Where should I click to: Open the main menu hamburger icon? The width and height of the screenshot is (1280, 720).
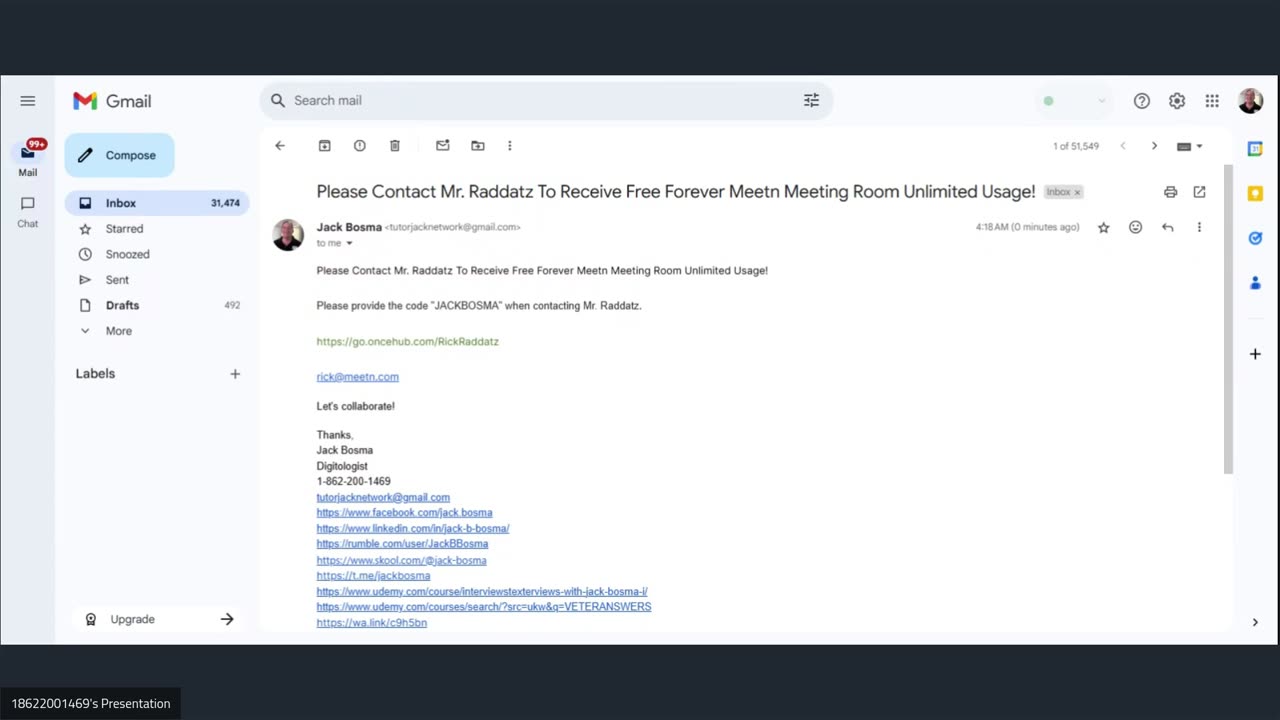pos(28,101)
